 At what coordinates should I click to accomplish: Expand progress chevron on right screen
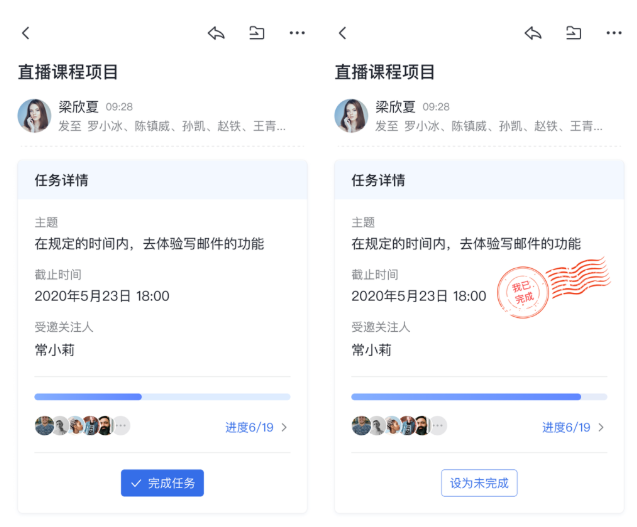tap(601, 427)
